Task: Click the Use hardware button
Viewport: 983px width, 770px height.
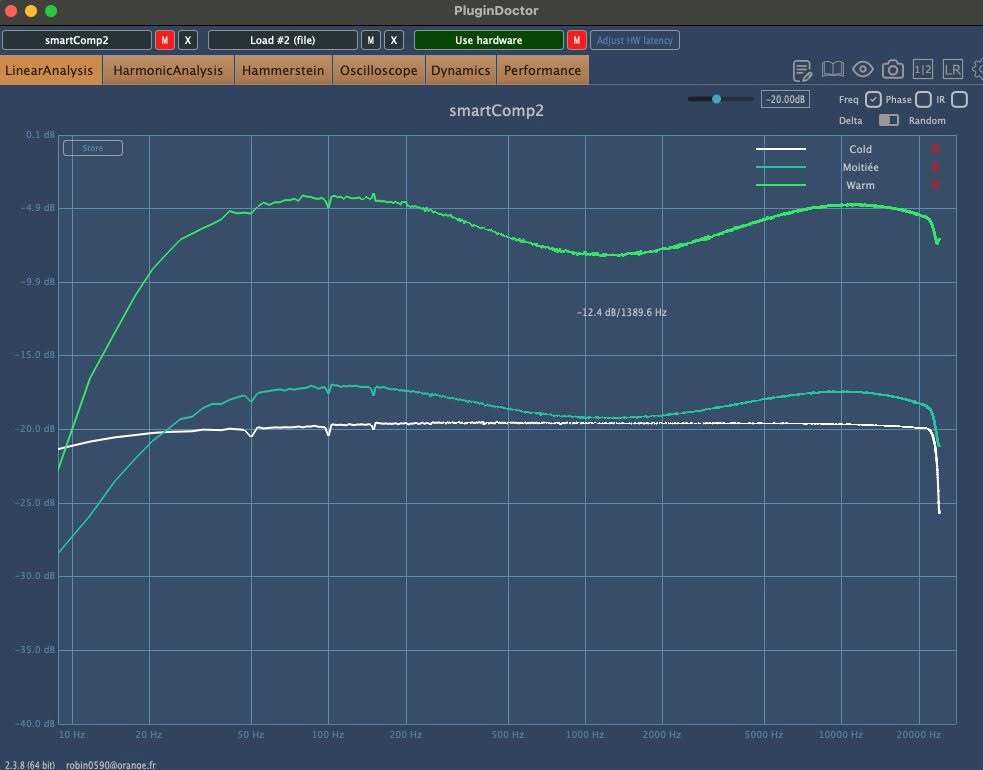Action: pos(488,40)
